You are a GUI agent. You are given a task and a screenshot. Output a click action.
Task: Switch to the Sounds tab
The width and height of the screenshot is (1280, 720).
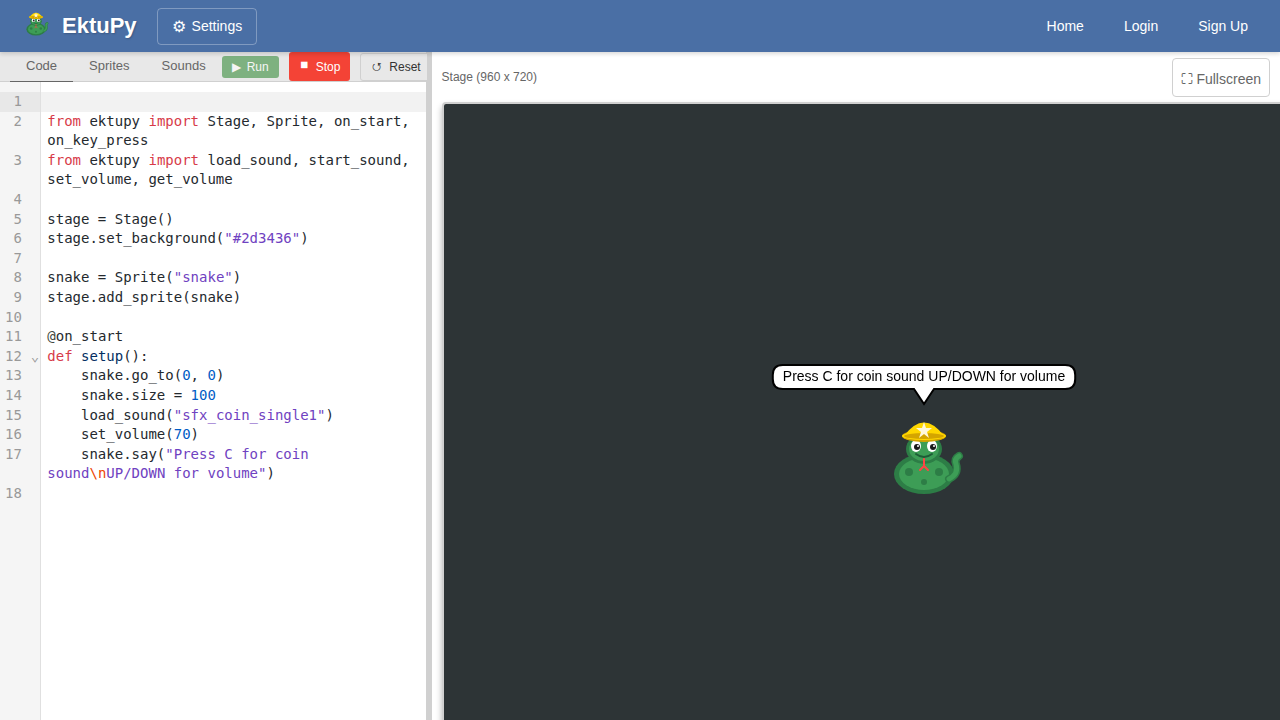183,66
